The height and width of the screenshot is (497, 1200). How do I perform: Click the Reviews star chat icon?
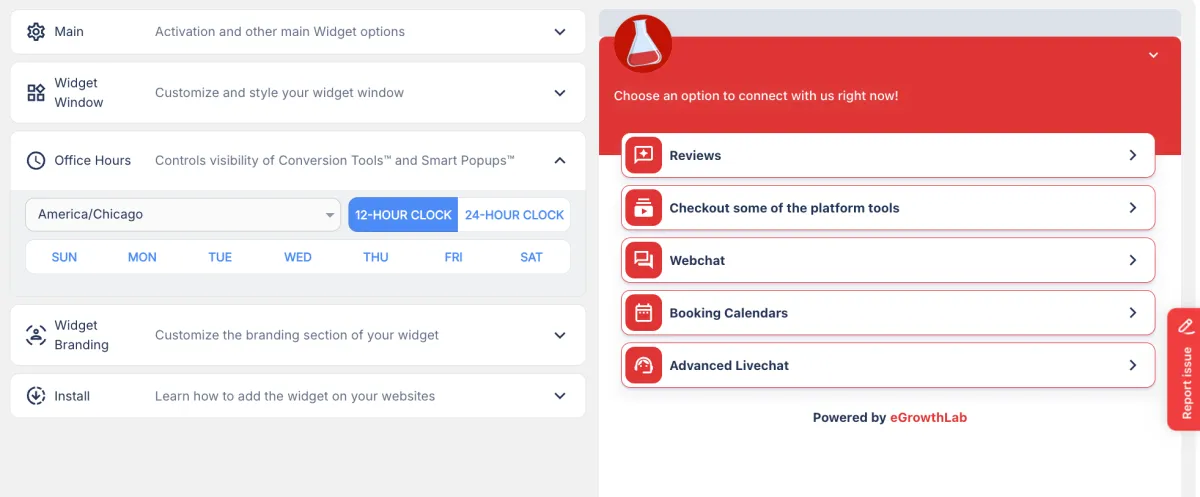tap(643, 155)
